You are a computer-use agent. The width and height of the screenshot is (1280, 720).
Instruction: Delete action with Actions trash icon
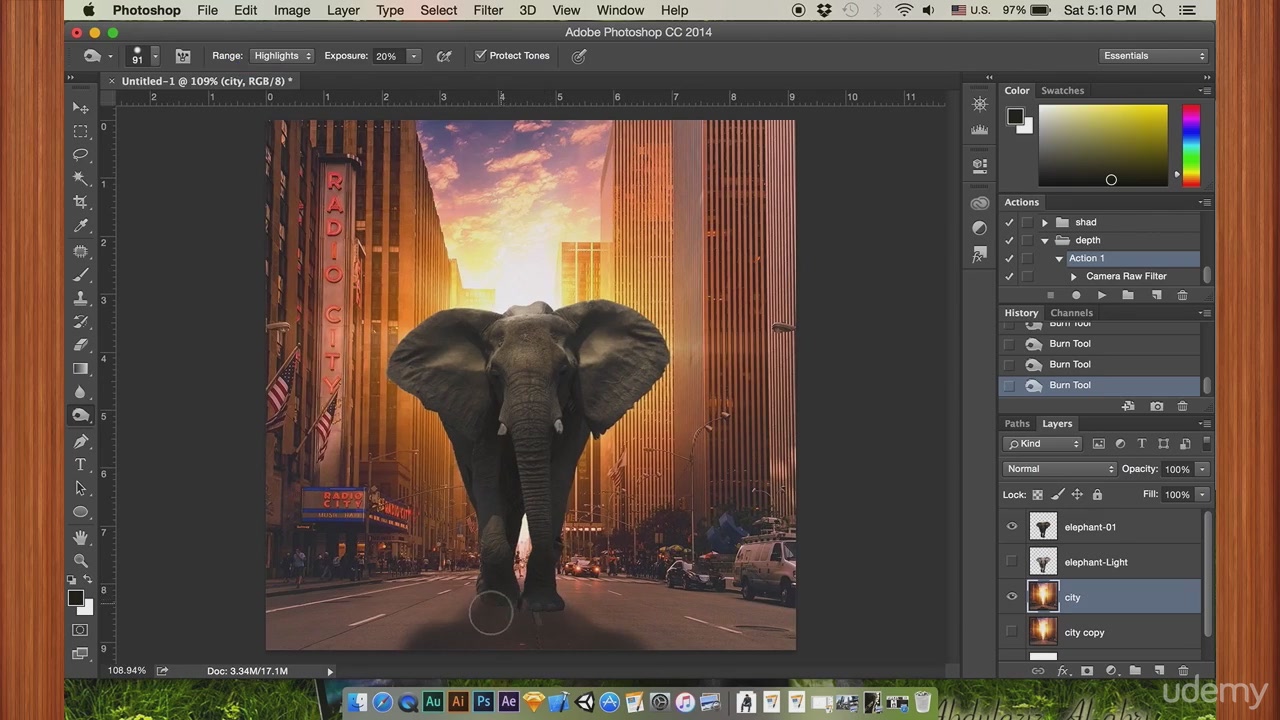[x=1182, y=295]
